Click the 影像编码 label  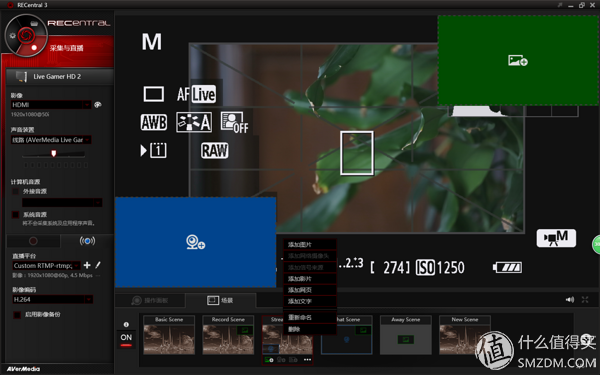(x=24, y=290)
